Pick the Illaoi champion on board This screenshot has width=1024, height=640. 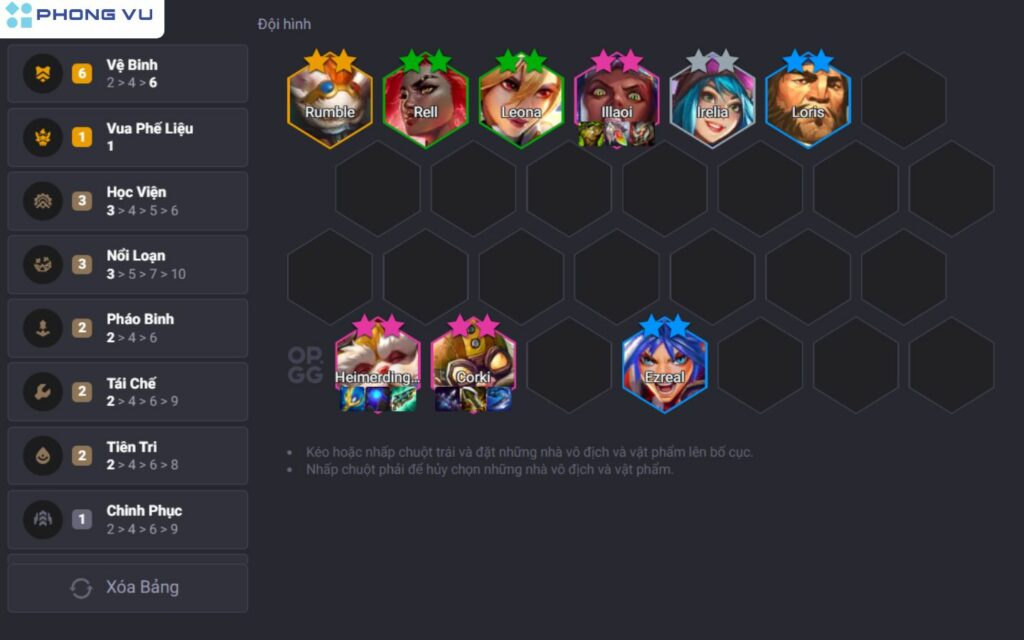coord(616,100)
